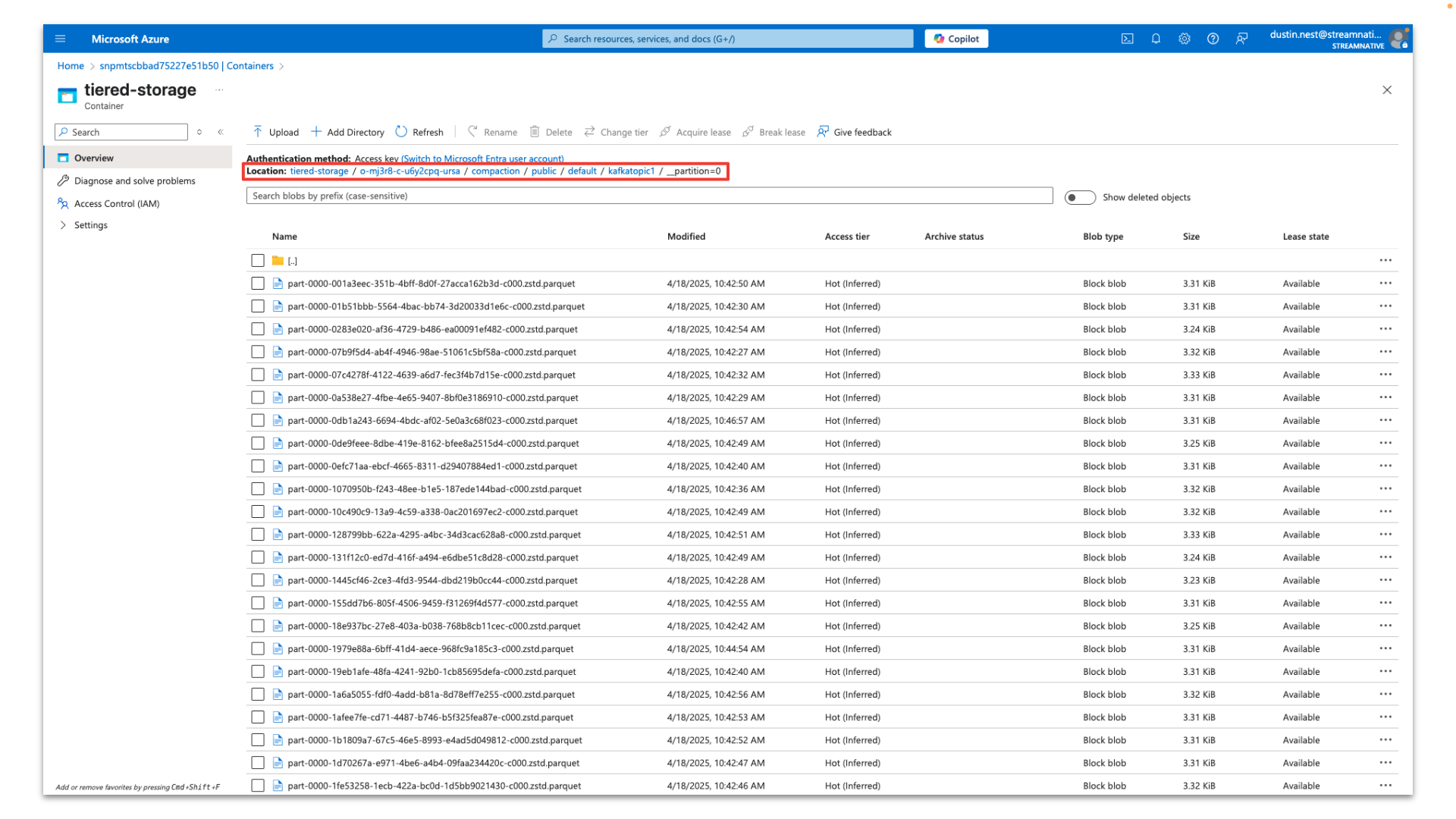Open the ellipsis menu for the first blob row
Viewport: 1456px width, 819px height.
[1386, 283]
